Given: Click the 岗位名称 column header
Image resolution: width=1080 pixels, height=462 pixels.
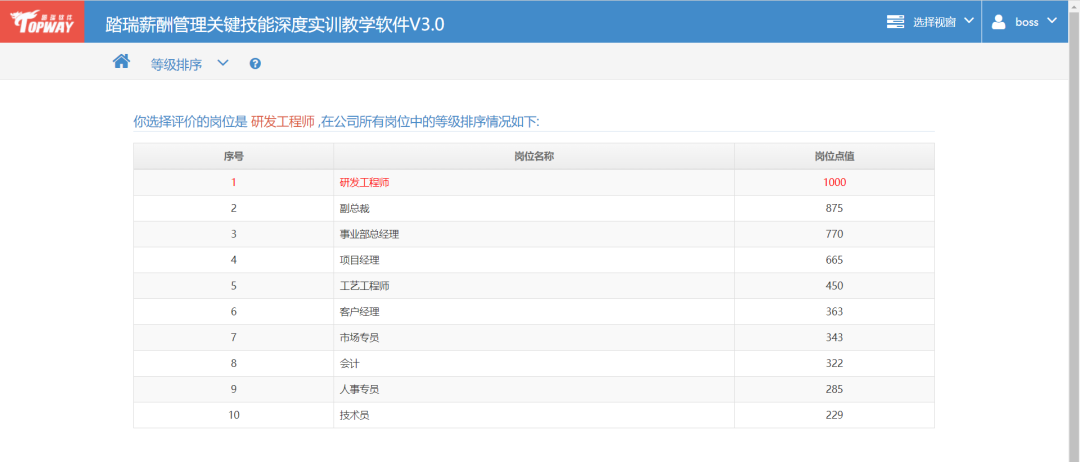Looking at the screenshot, I should click(x=534, y=156).
